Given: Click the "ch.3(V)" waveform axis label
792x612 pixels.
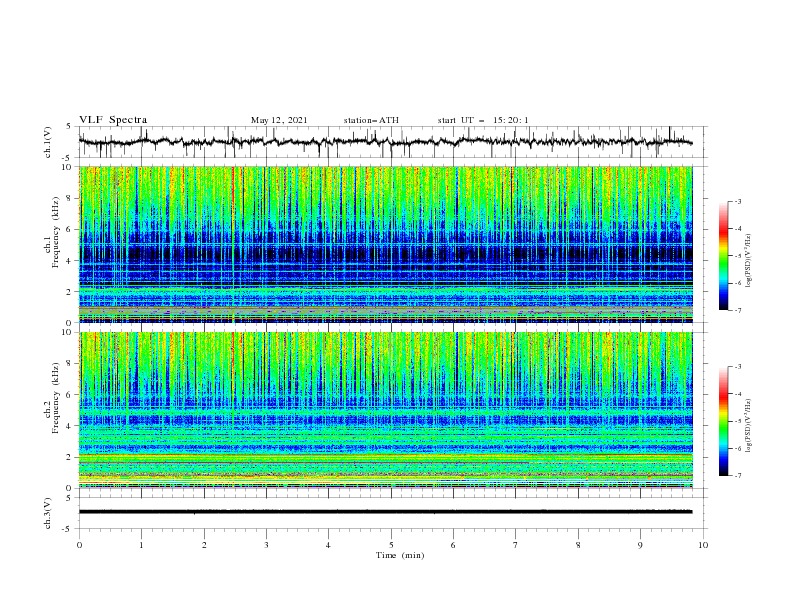Looking at the screenshot, I should coord(48,513).
